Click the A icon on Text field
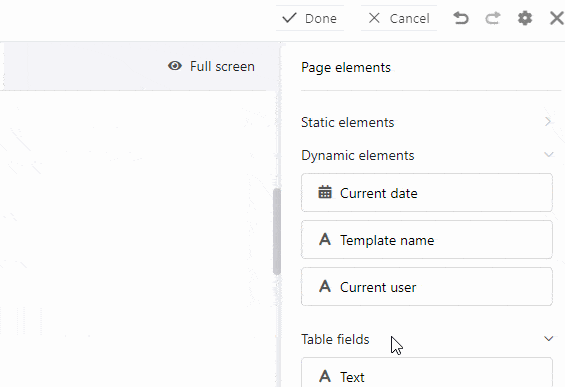The width and height of the screenshot is (565, 387). tap(325, 376)
